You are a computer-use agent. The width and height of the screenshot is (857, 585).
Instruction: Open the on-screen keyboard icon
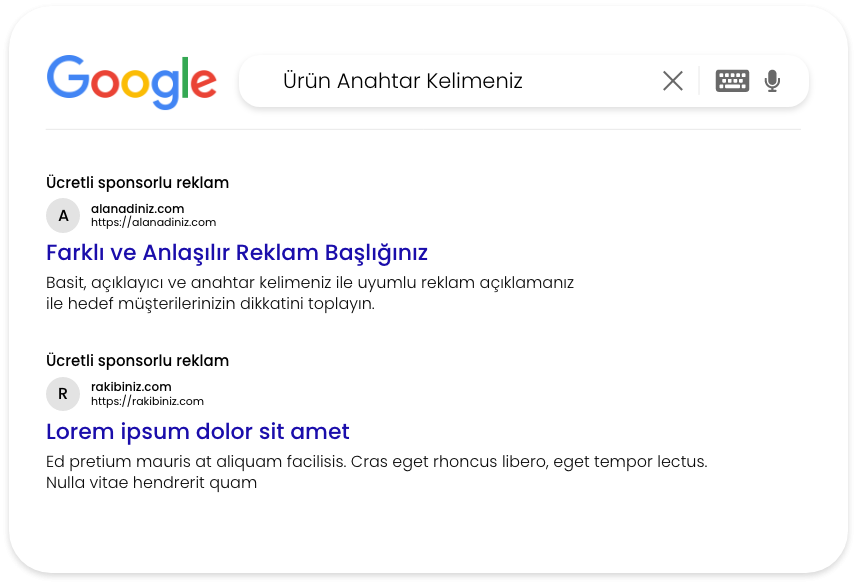[x=732, y=81]
